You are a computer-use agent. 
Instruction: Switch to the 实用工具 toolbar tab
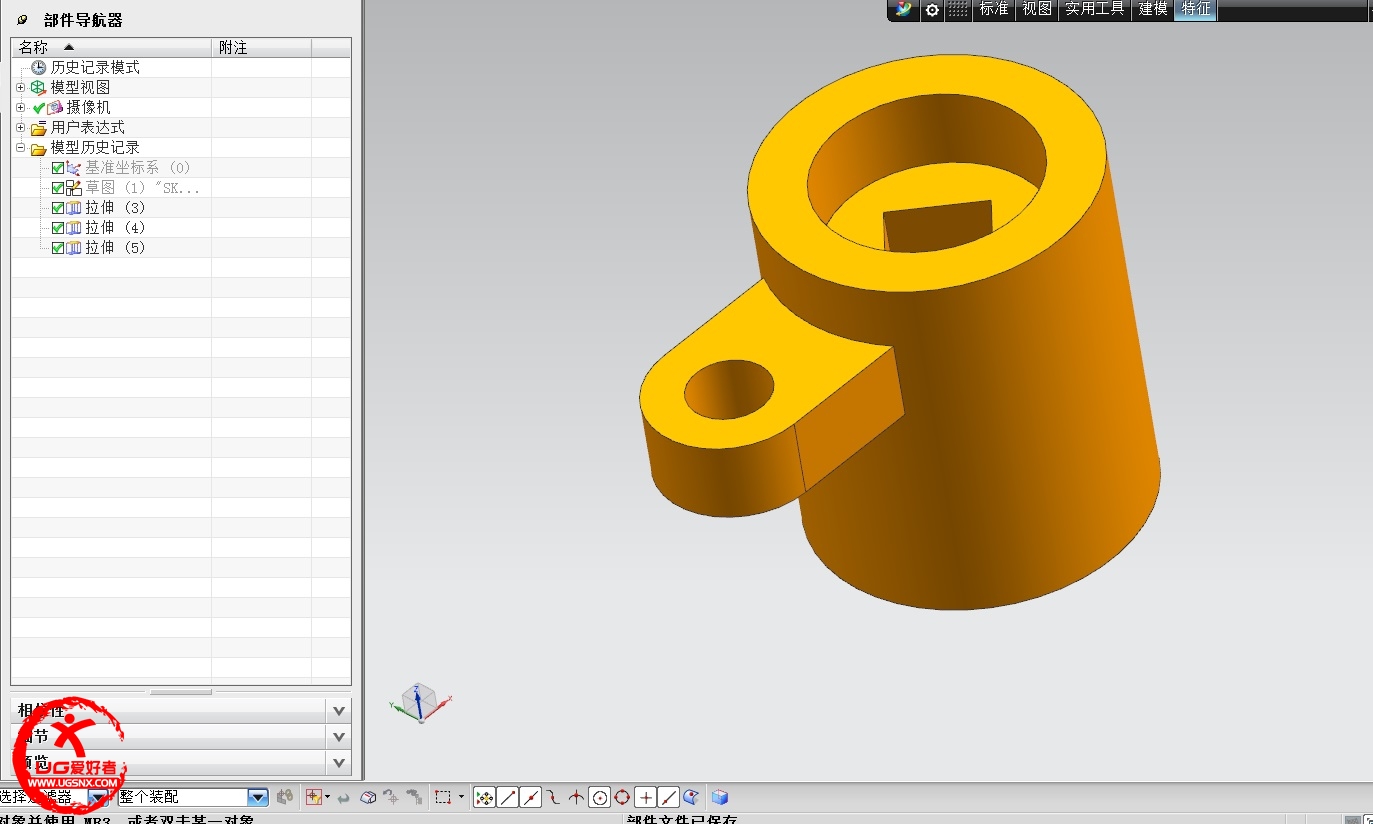(1095, 9)
